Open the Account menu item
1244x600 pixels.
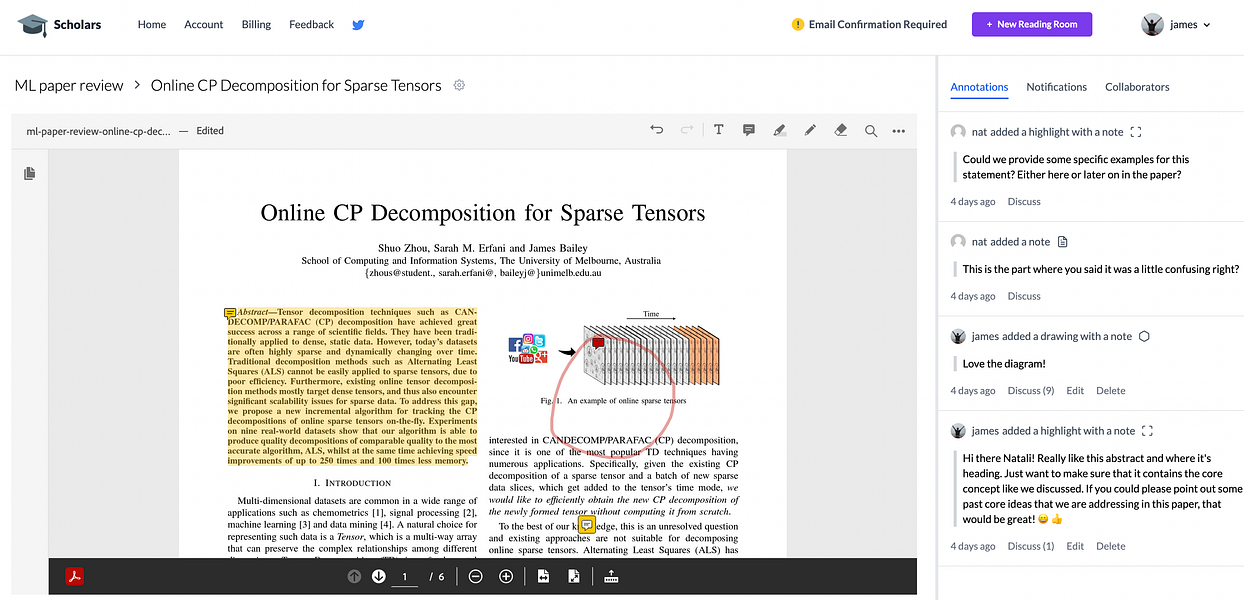click(x=204, y=25)
